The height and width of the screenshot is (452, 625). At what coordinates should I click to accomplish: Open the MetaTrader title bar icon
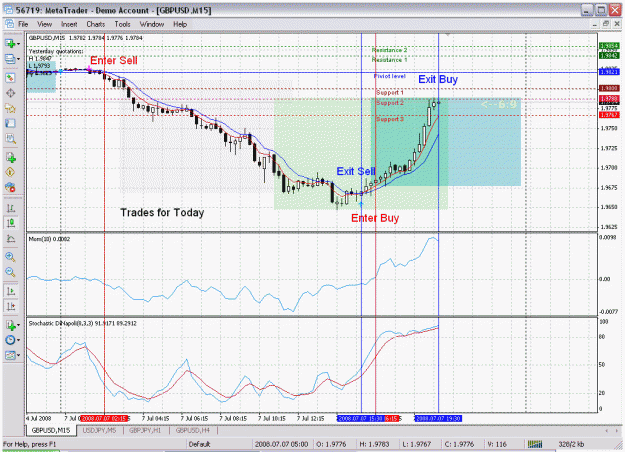8,10
